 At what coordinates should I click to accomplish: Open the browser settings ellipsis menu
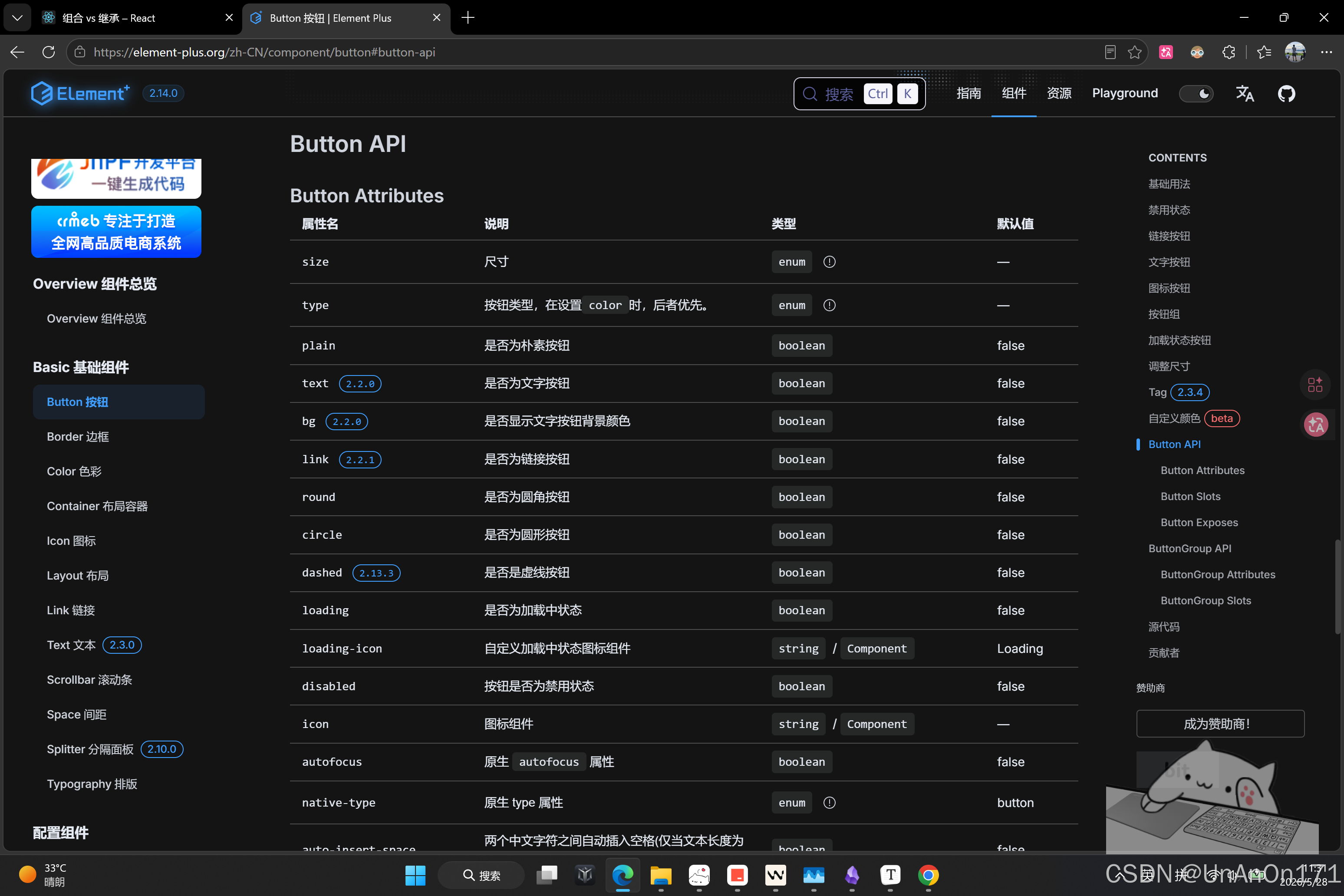coord(1326,52)
